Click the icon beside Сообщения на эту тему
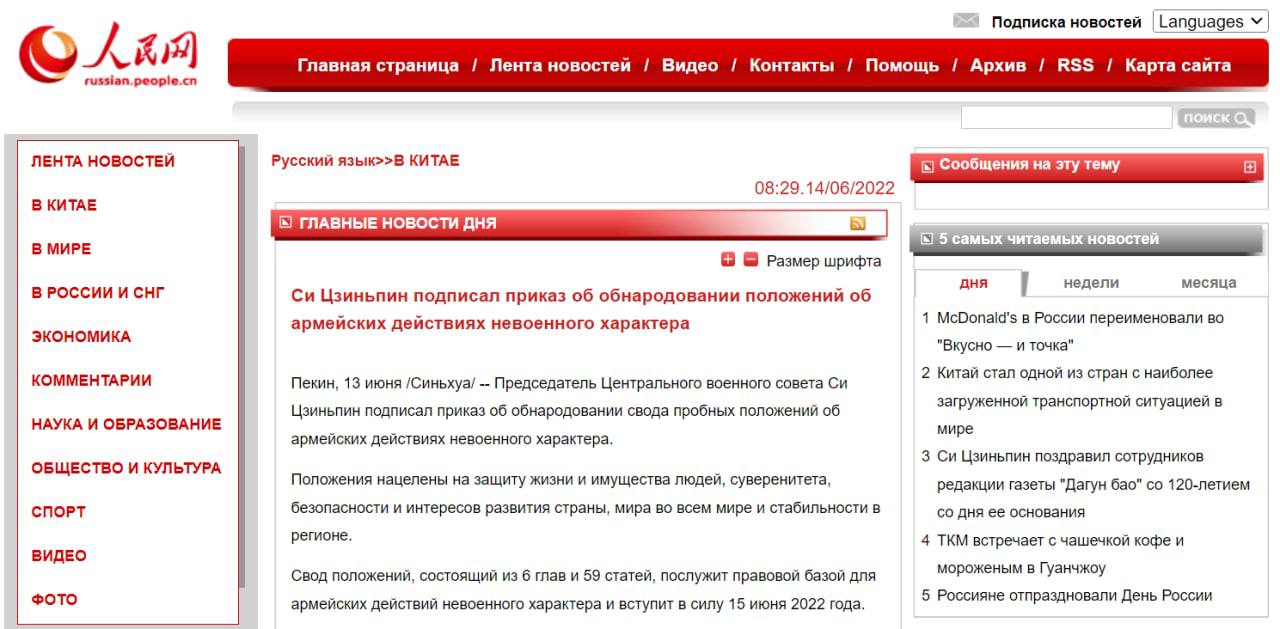This screenshot has height=629, width=1280. 927,166
